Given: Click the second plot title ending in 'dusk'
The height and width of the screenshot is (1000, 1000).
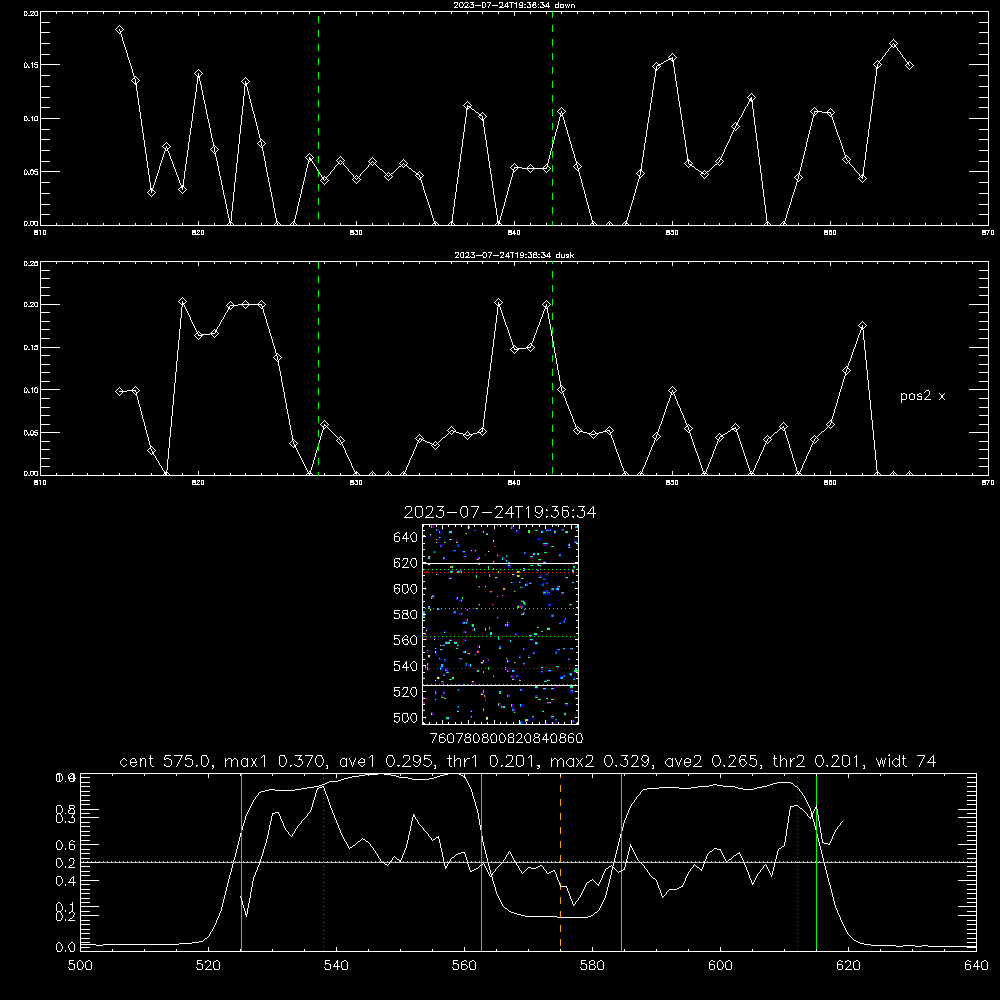Looking at the screenshot, I should 514,255.
